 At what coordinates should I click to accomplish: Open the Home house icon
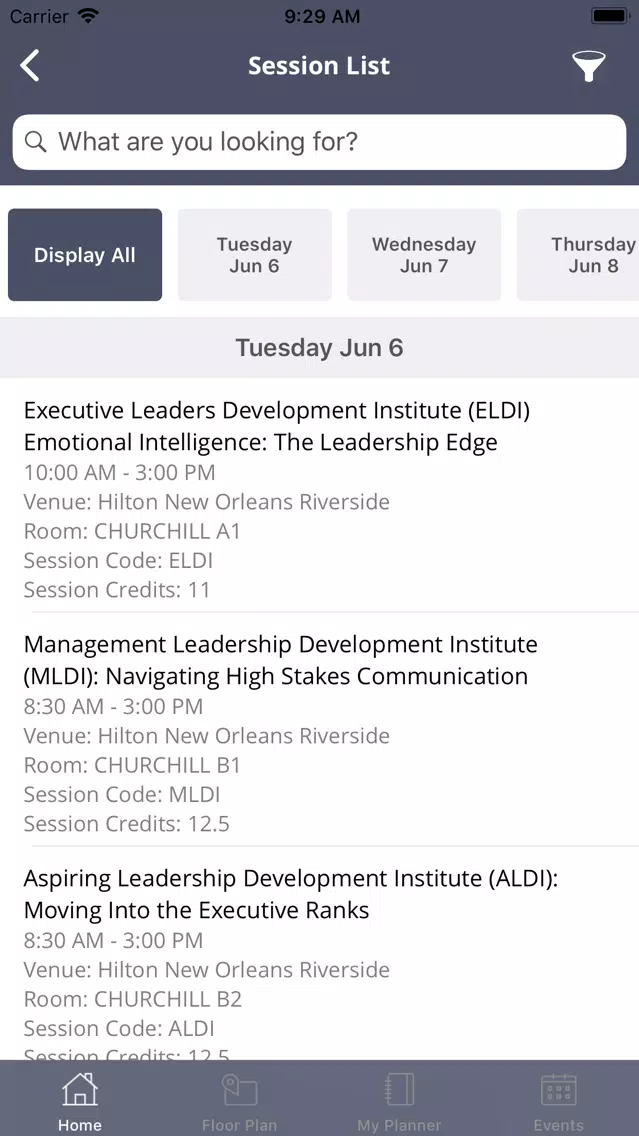pos(80,1090)
